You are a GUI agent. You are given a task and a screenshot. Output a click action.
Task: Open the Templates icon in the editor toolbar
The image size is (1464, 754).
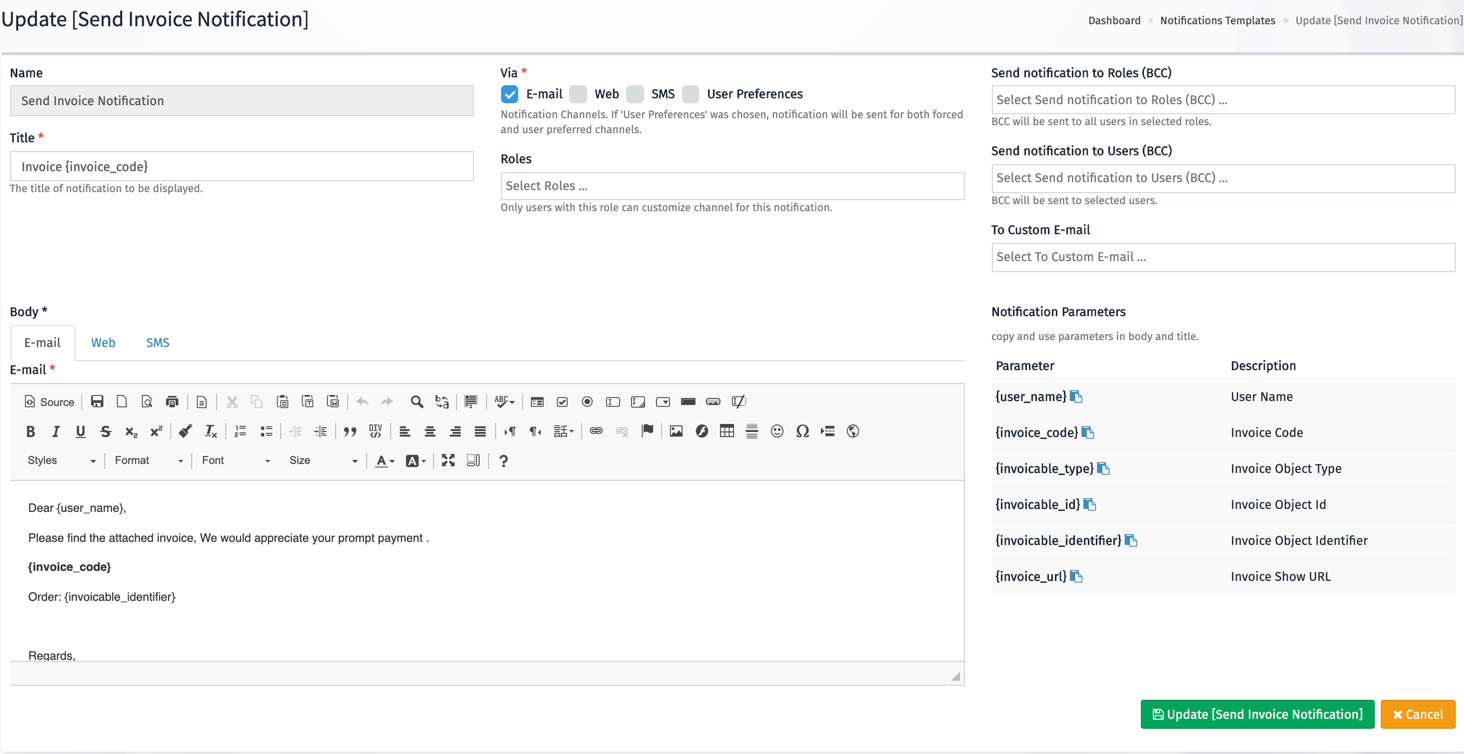202,402
